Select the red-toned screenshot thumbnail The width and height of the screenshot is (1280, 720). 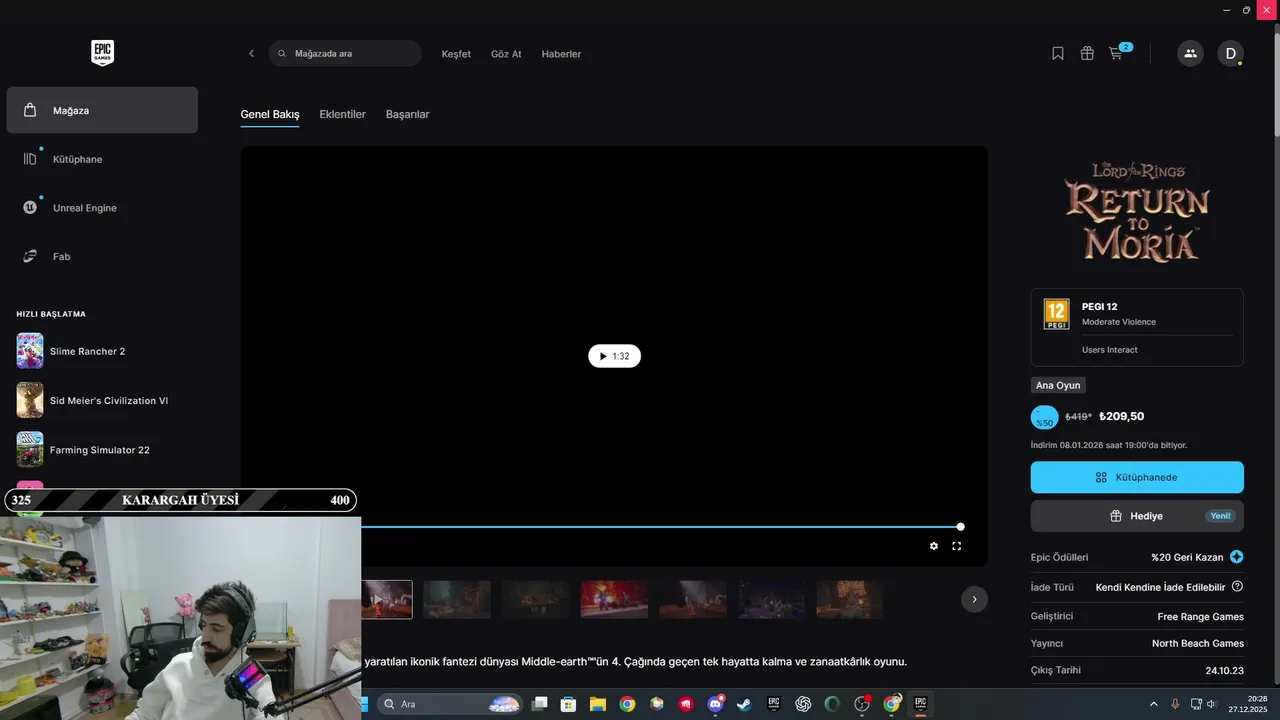(x=614, y=599)
